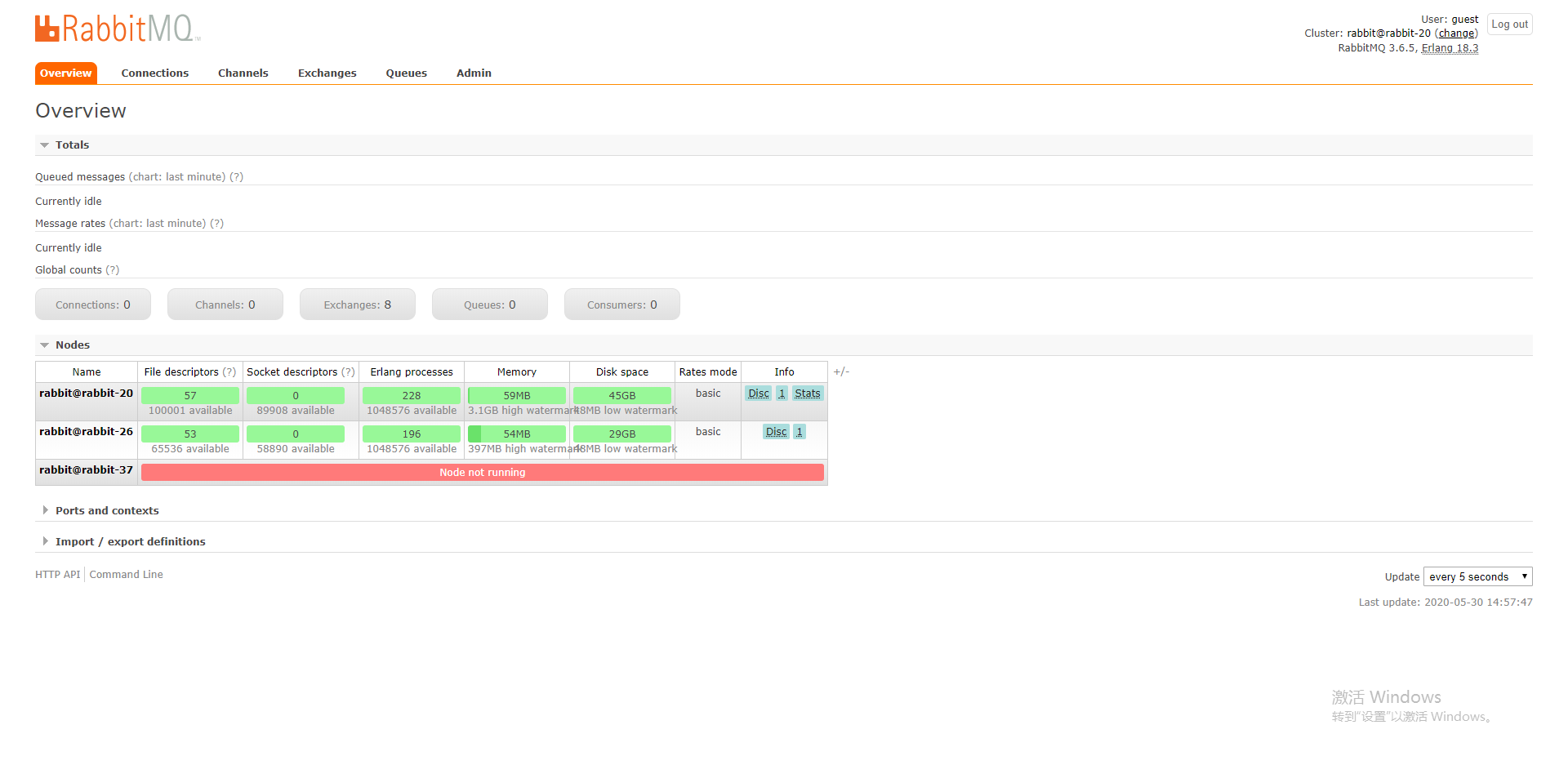Click Stats tag for rabbit@rabbit-20
This screenshot has height=765, width=1568.
coord(808,394)
